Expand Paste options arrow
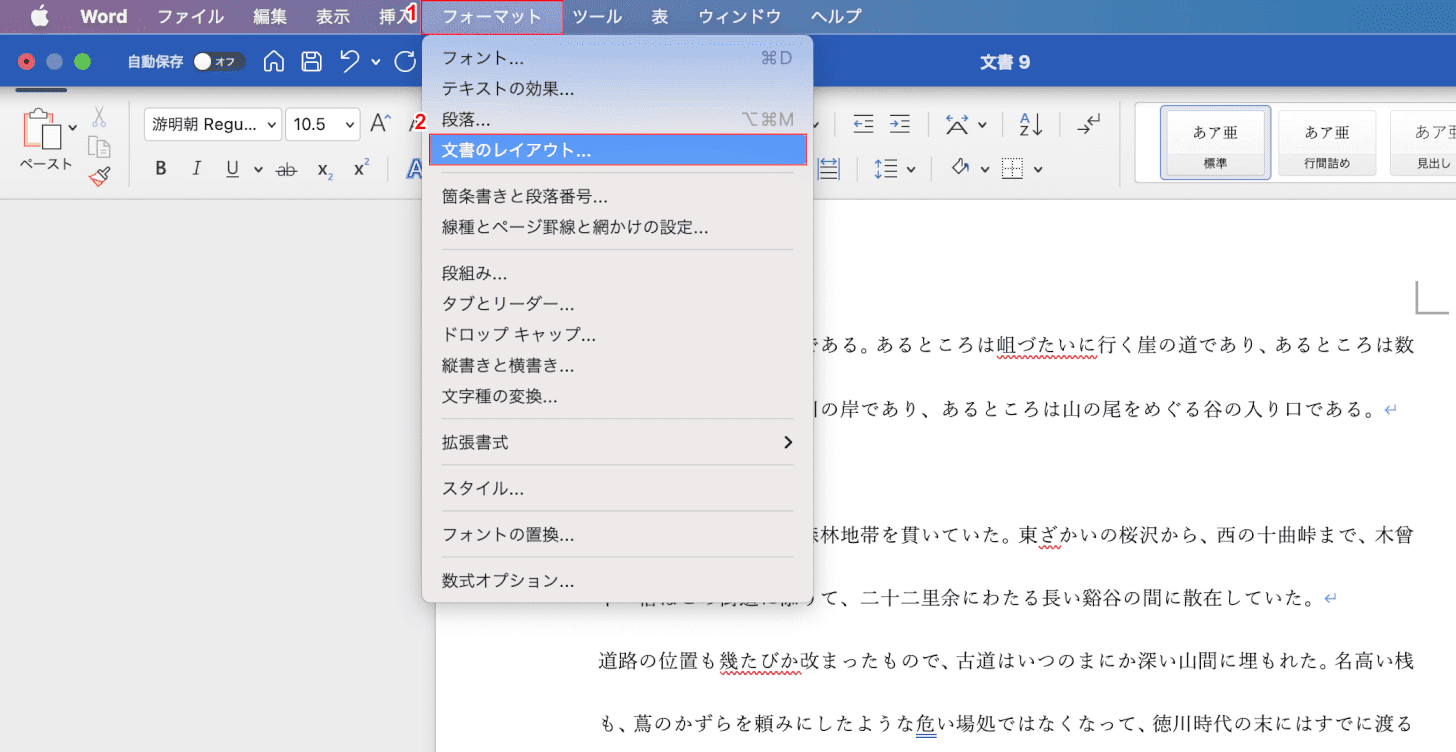The image size is (1456, 752). tap(72, 127)
